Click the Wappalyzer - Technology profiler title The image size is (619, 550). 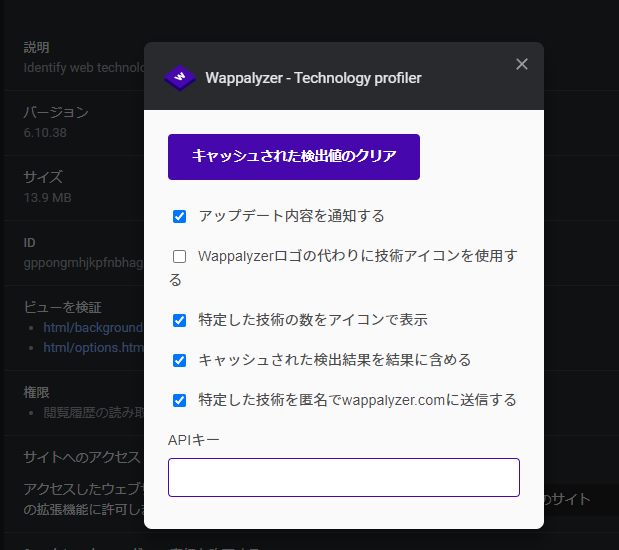pyautogui.click(x=313, y=78)
